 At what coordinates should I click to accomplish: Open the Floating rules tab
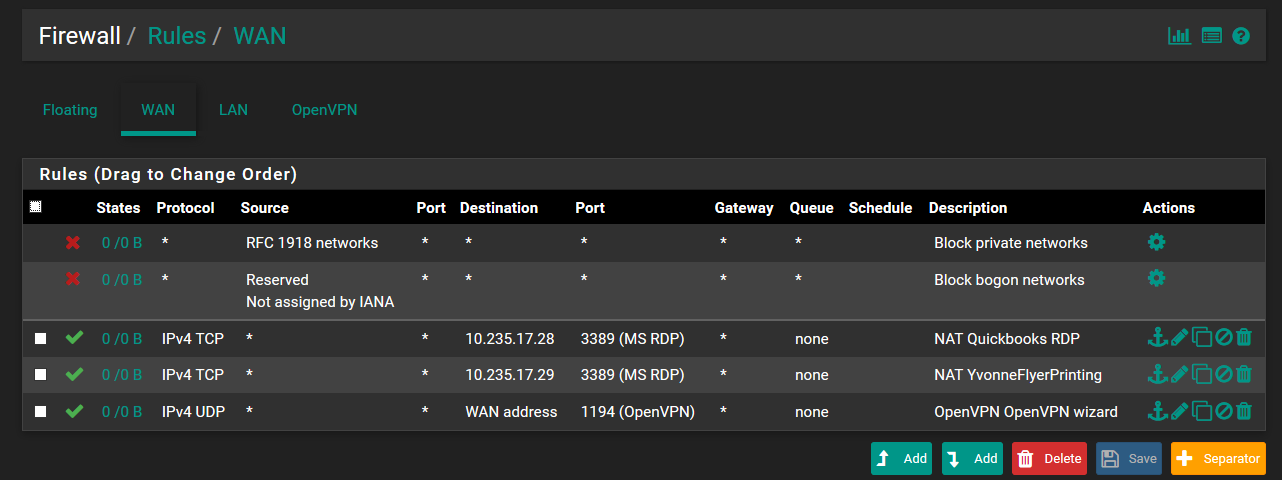(x=70, y=110)
